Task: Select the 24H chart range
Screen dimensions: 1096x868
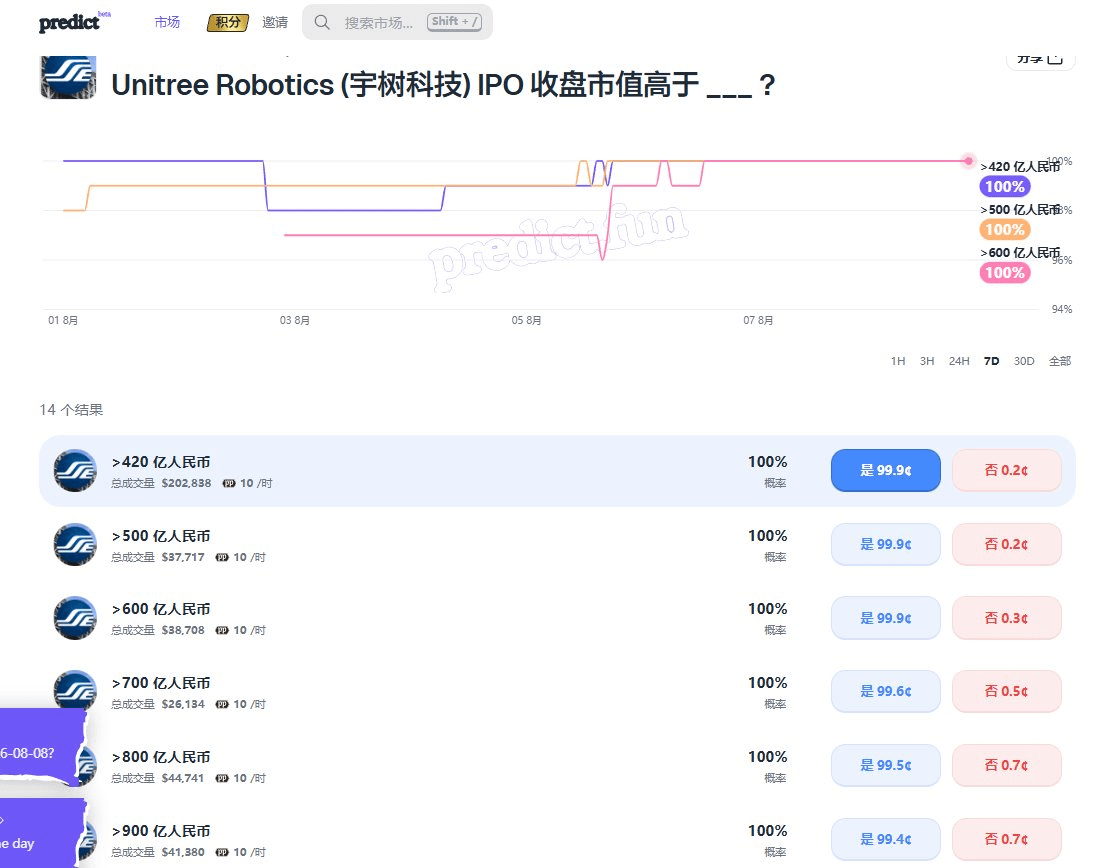Action: click(x=959, y=361)
